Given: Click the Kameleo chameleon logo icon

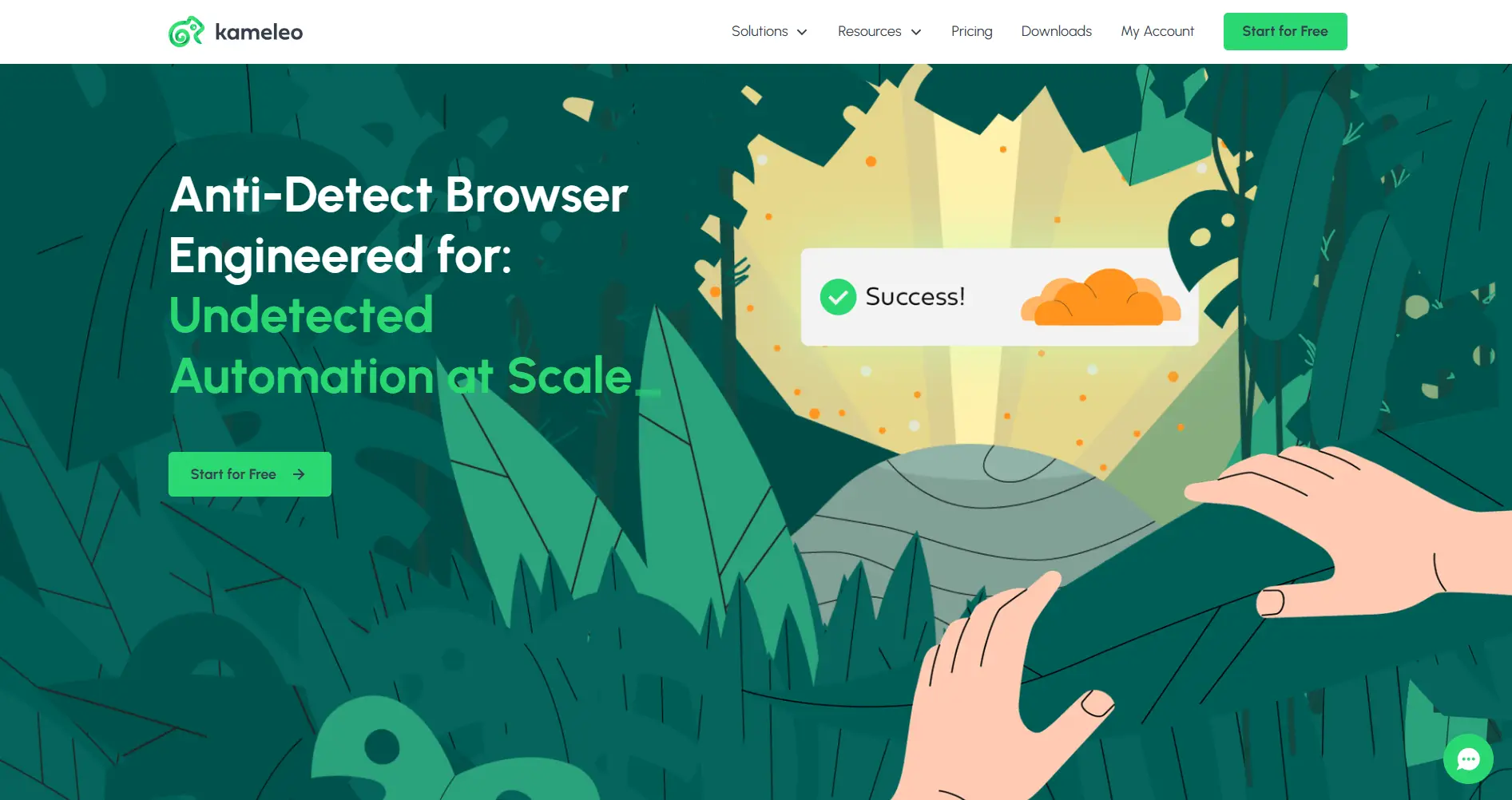Looking at the screenshot, I should (186, 32).
